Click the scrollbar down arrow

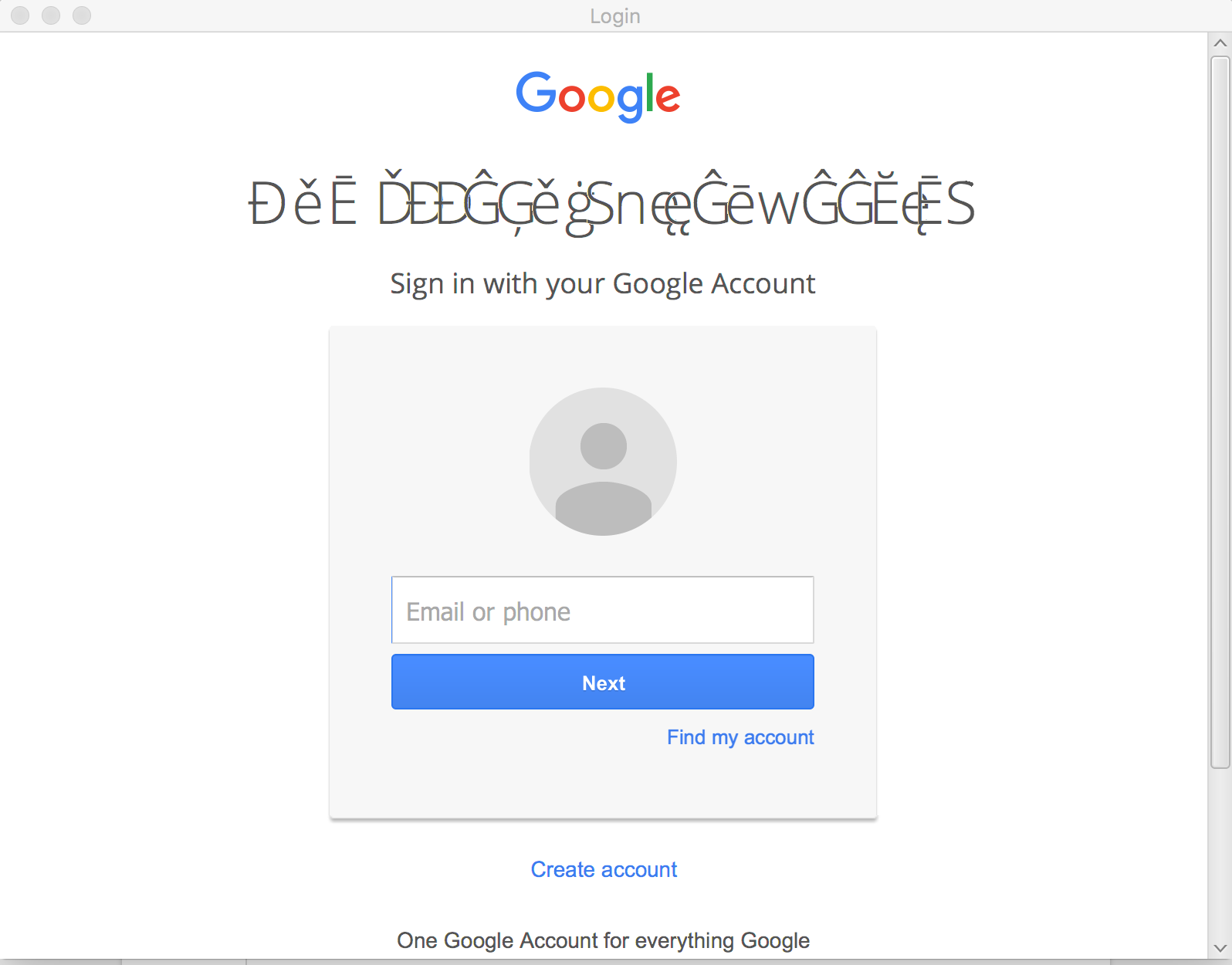point(1220,948)
